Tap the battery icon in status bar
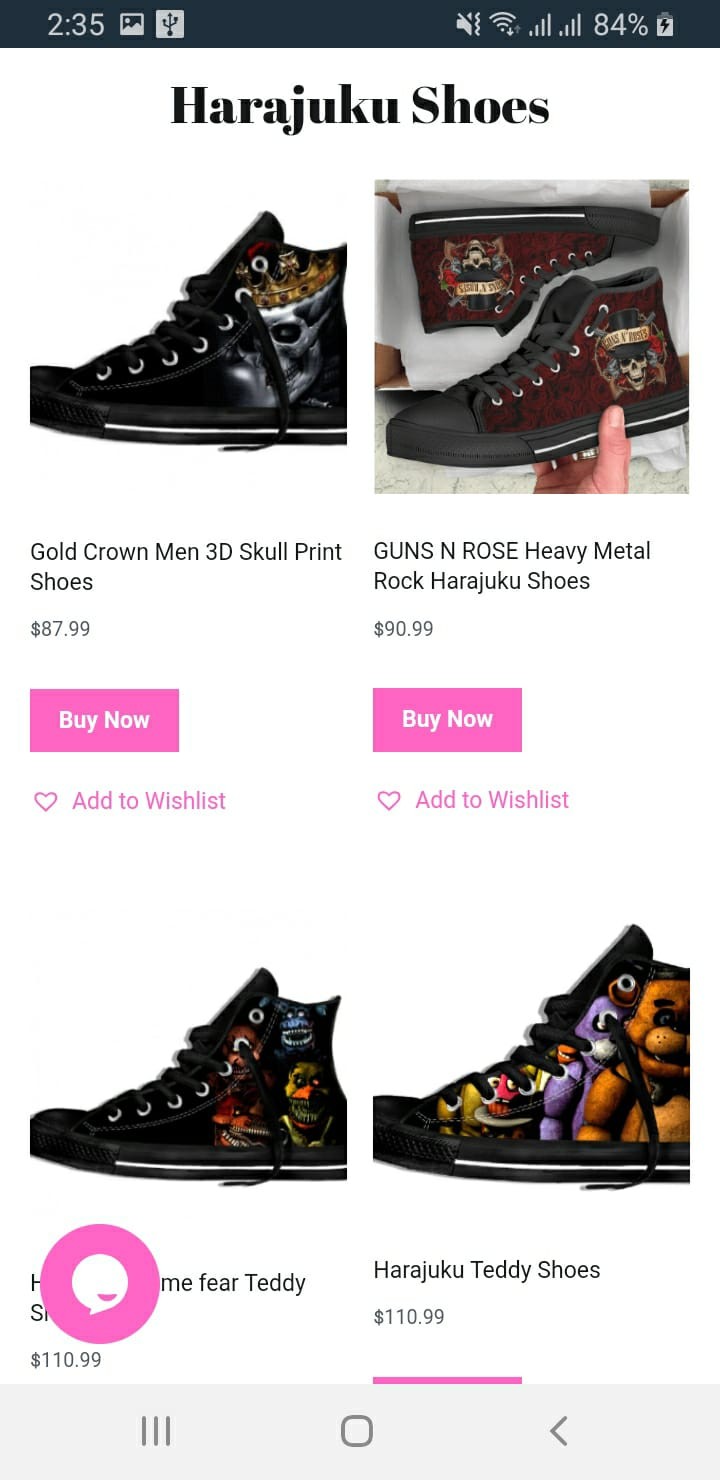This screenshot has width=720, height=1480. tap(665, 25)
